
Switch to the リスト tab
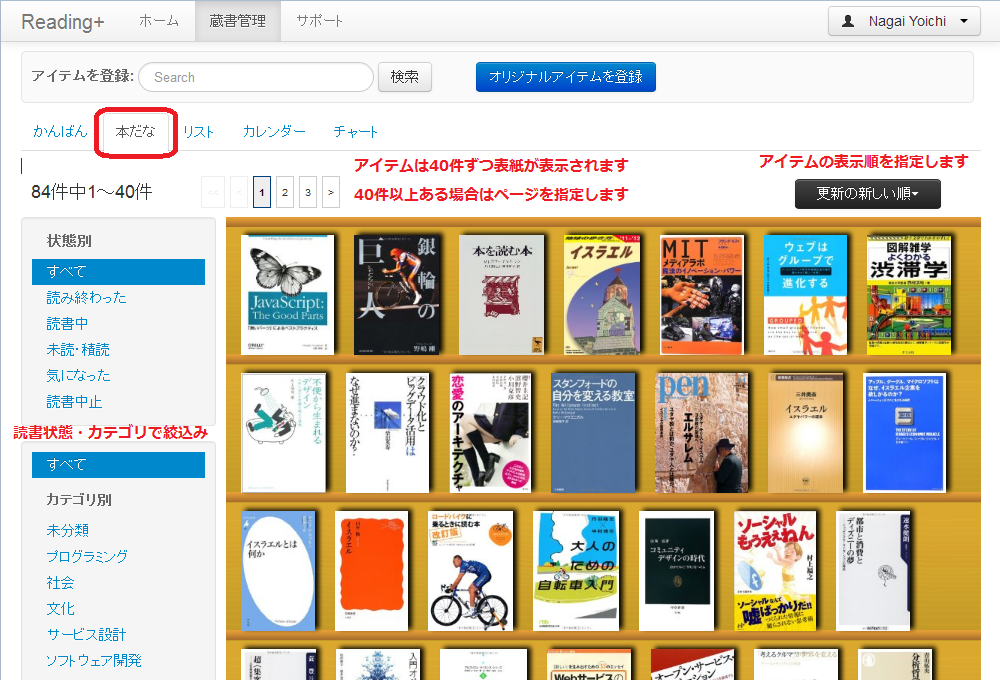[x=198, y=131]
